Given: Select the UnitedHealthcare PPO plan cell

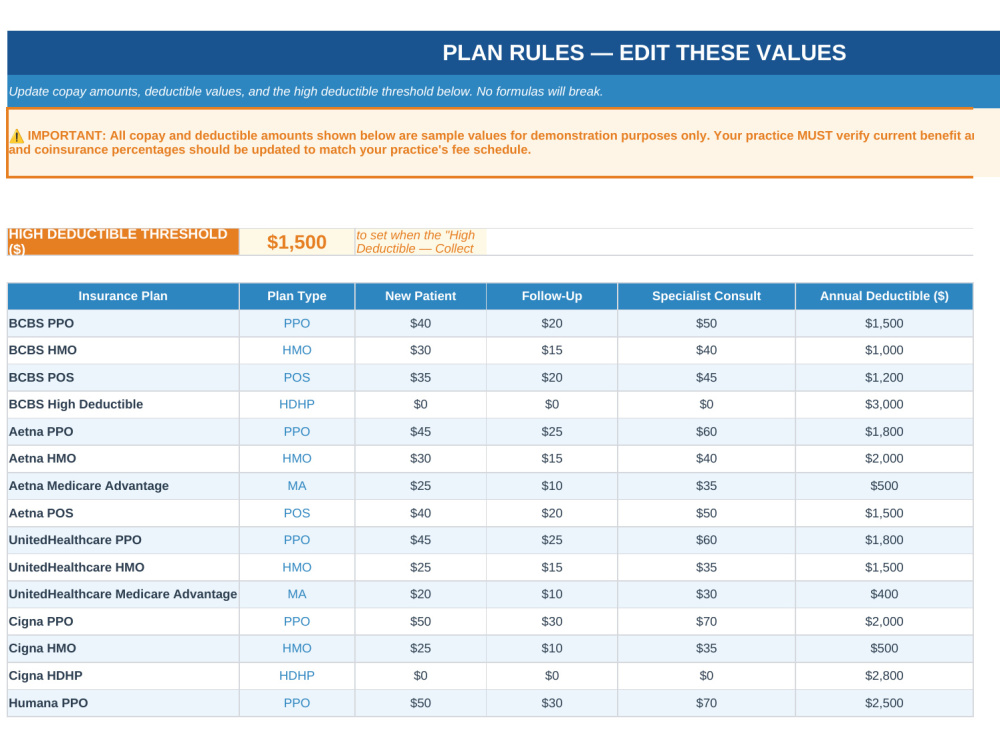Looking at the screenshot, I should (x=123, y=540).
